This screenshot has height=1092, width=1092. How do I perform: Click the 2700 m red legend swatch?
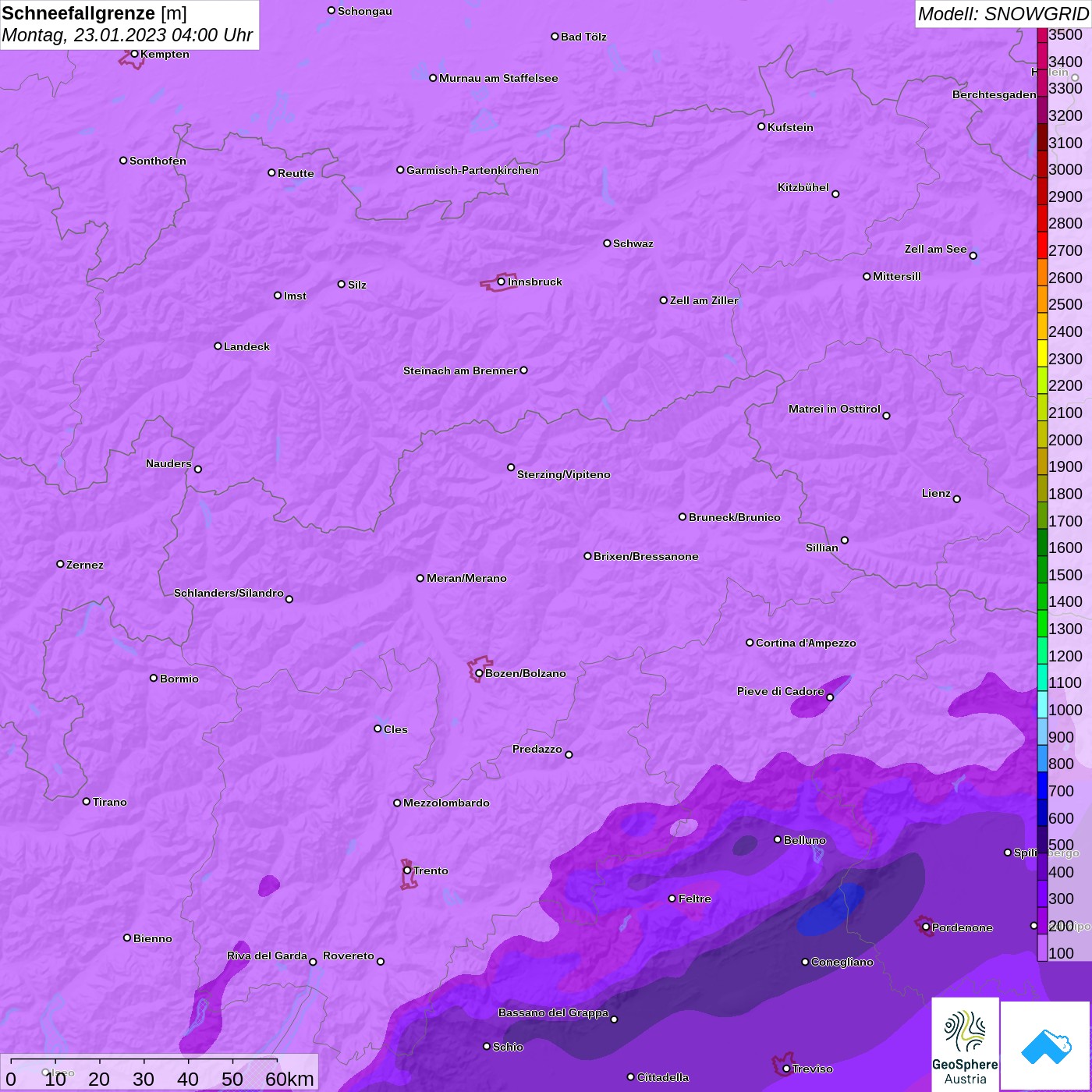(x=1042, y=245)
